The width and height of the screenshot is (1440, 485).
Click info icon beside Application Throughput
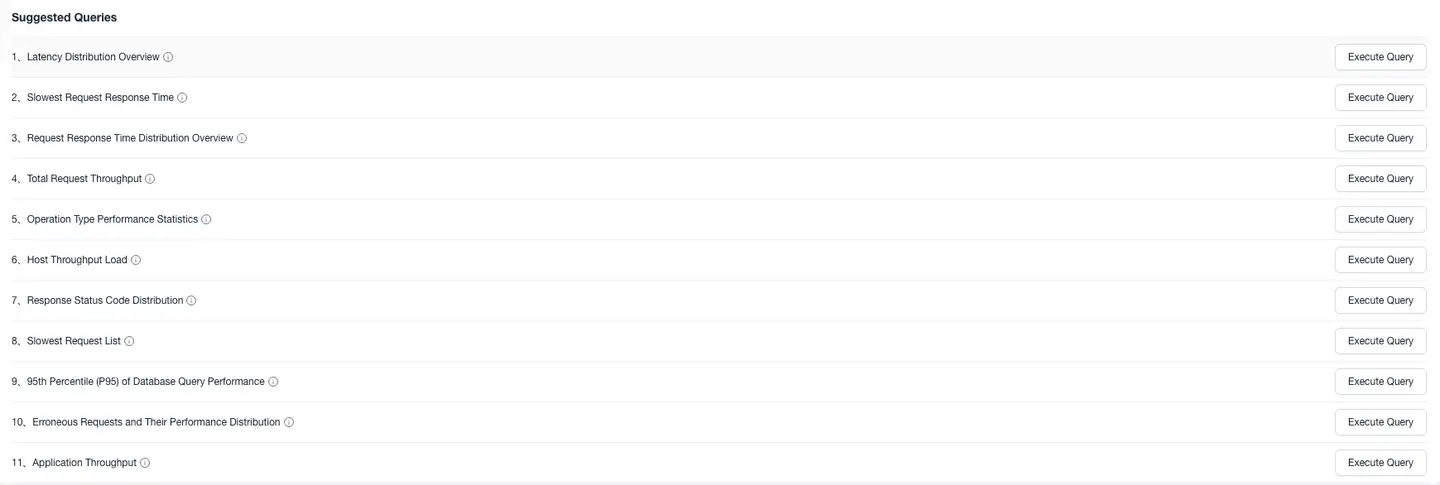pos(145,463)
